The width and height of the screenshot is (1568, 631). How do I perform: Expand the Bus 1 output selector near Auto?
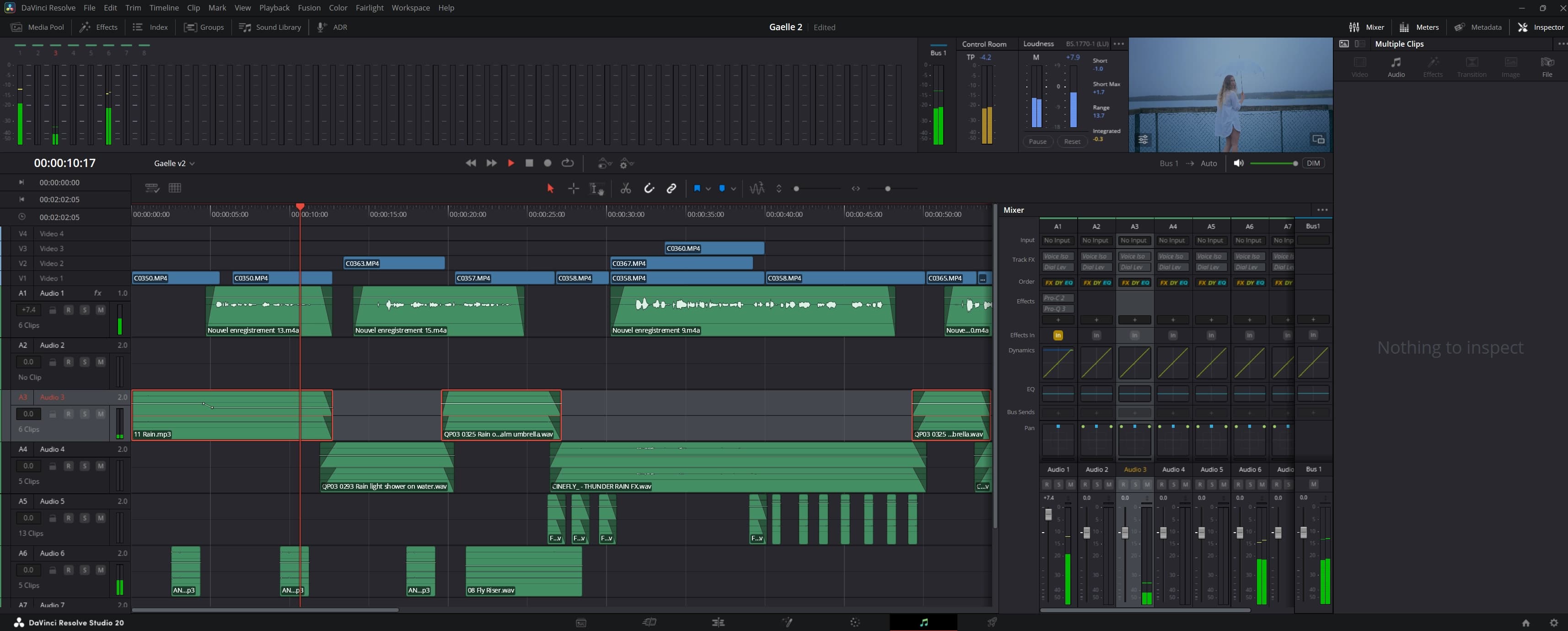tap(1168, 163)
